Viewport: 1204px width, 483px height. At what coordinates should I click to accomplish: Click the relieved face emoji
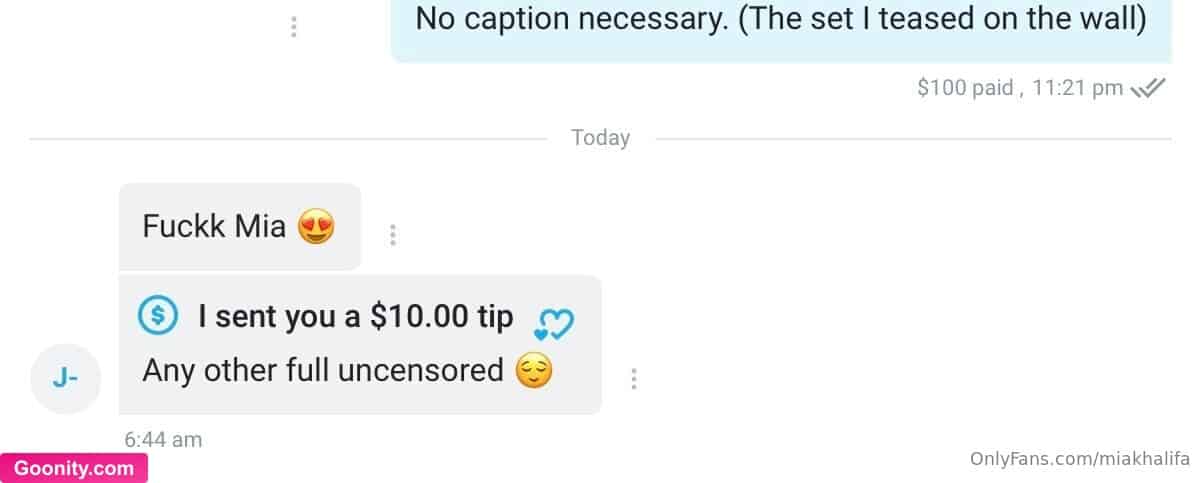(x=534, y=371)
